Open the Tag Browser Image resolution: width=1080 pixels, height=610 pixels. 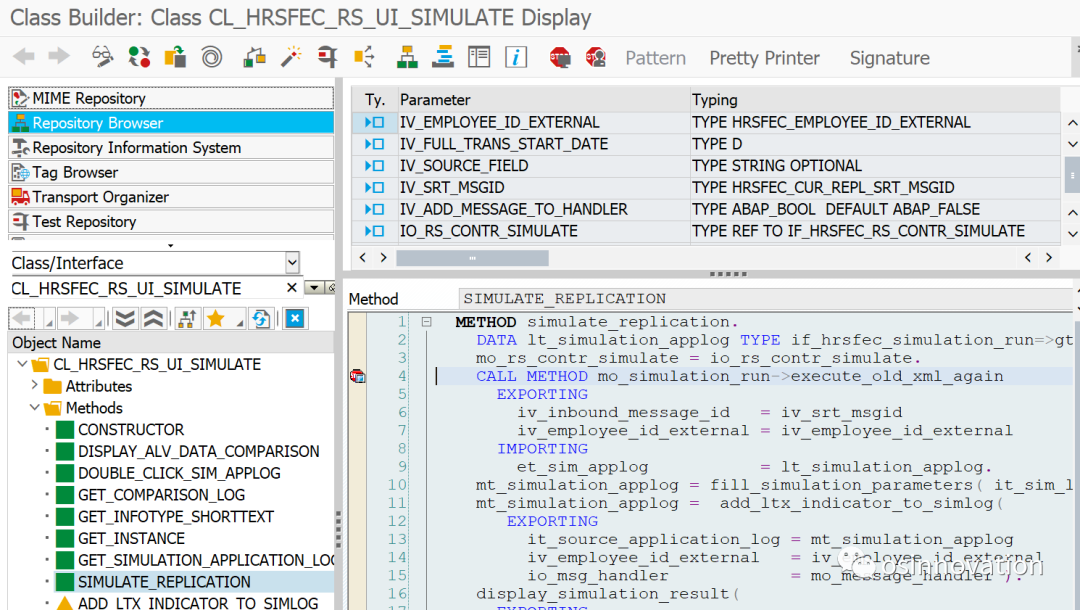tap(171, 172)
